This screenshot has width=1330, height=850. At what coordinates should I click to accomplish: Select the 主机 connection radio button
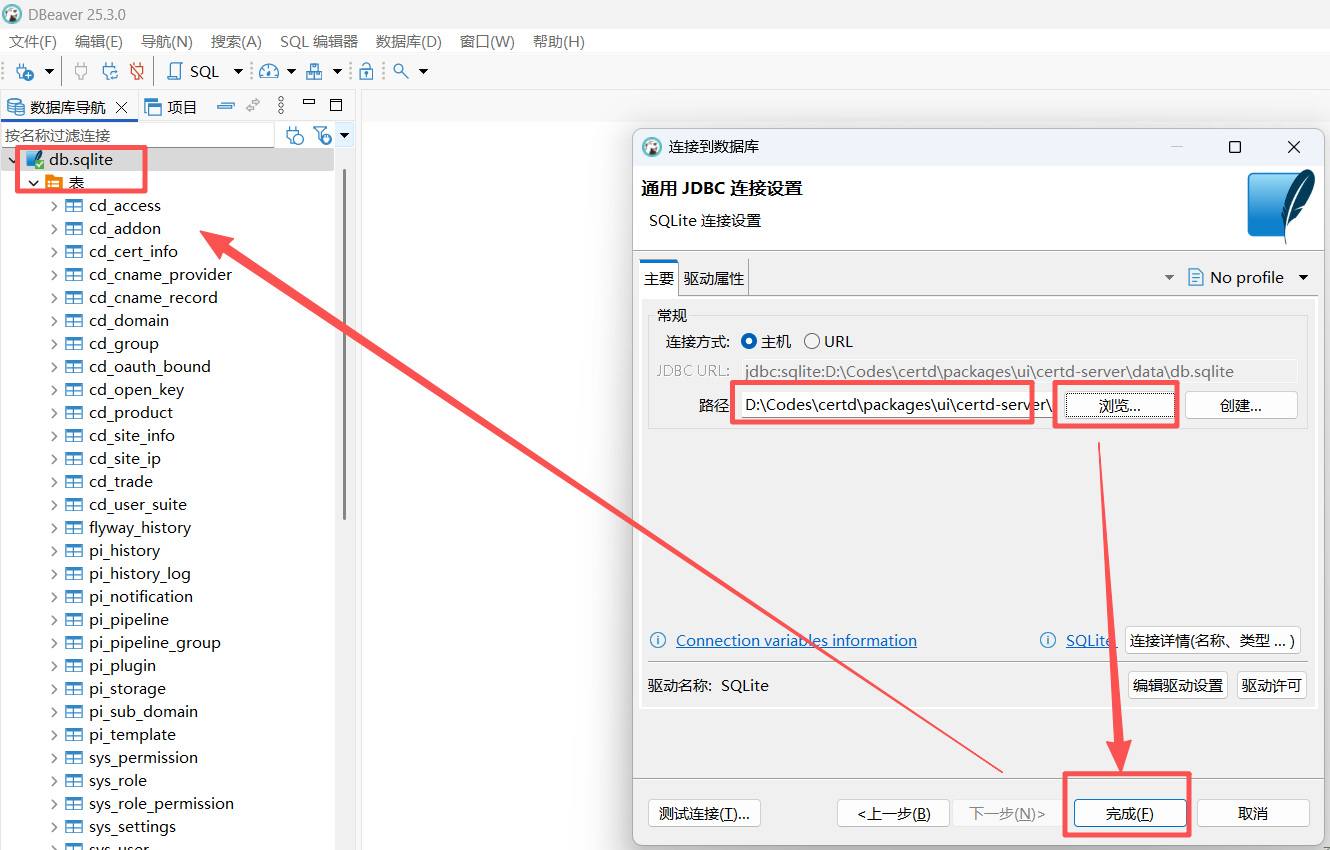pos(749,342)
